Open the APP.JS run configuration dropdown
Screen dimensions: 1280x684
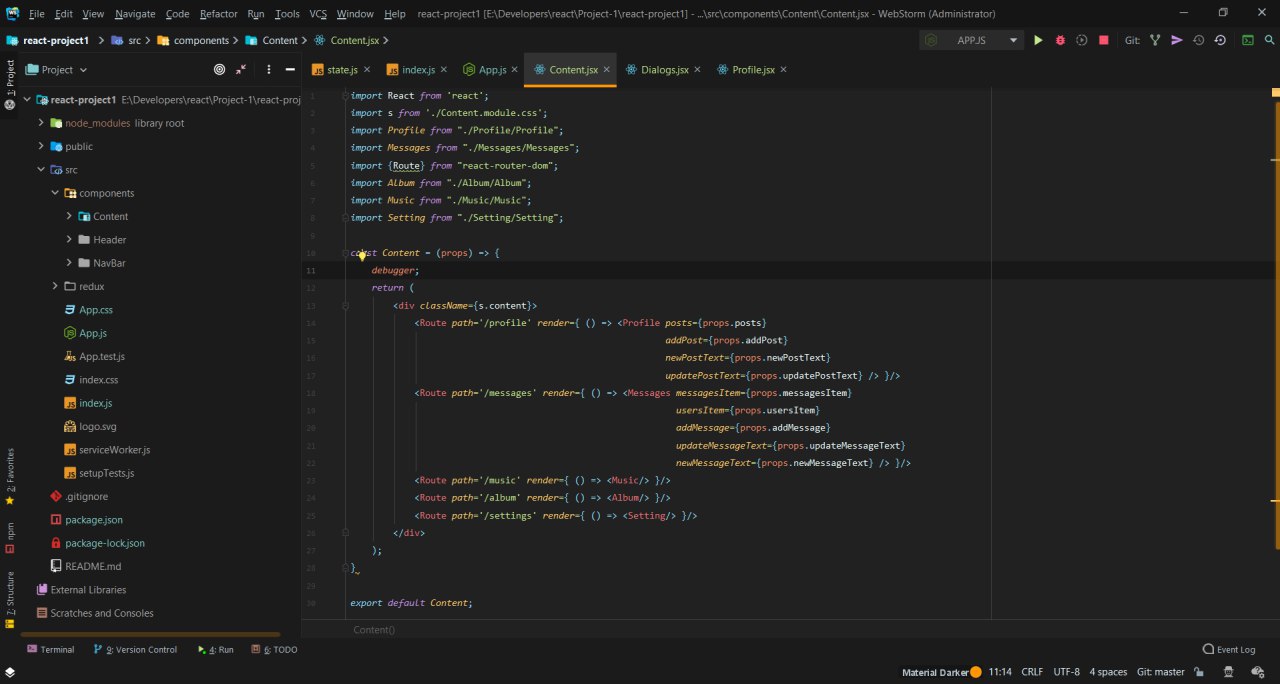point(972,40)
